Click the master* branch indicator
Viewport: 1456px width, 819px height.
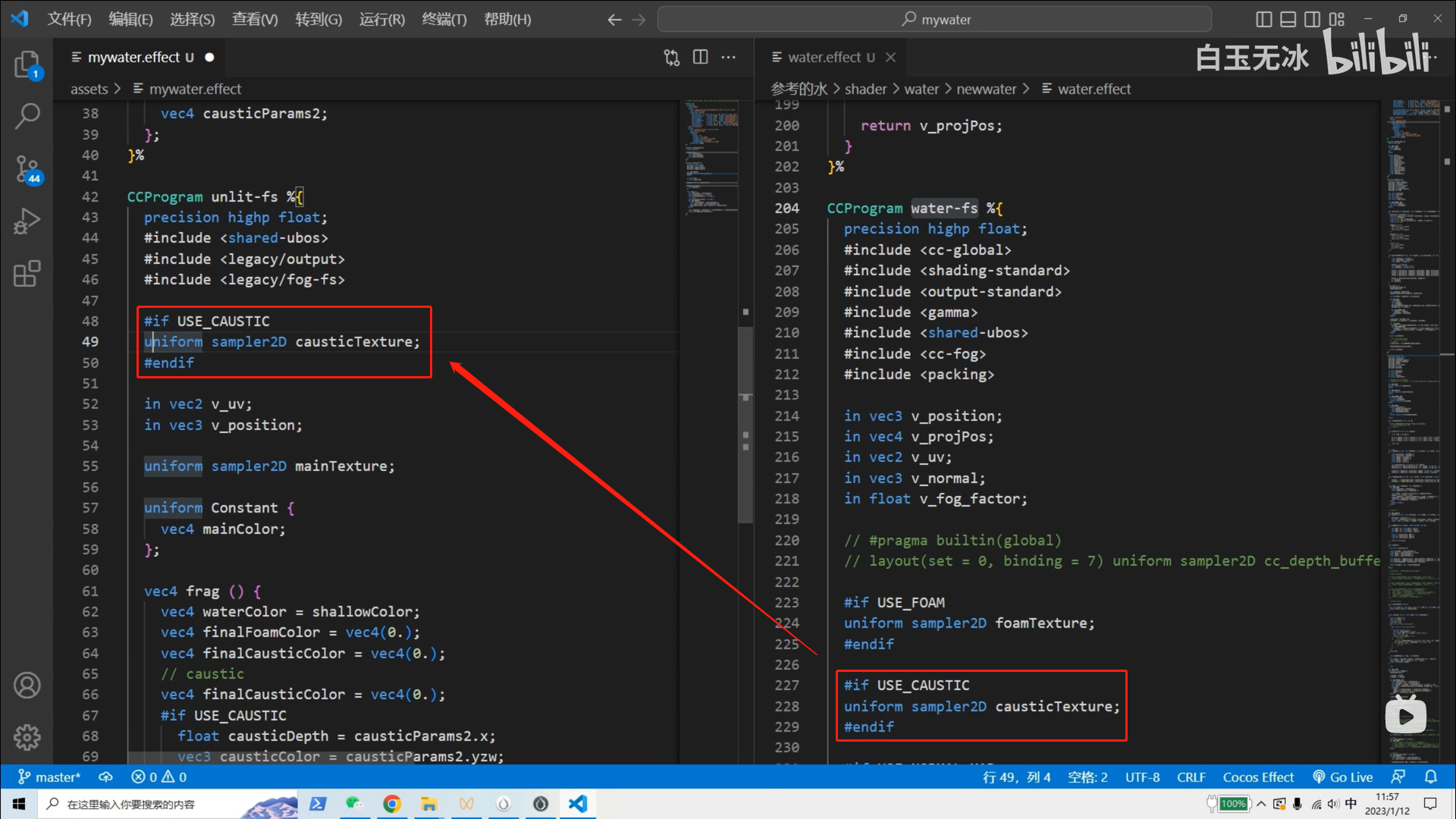(x=49, y=777)
